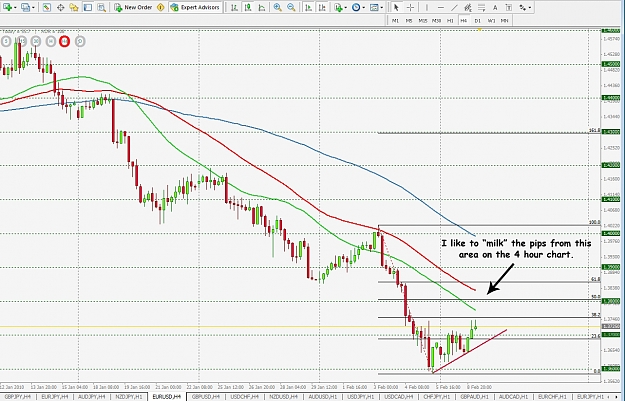
Task: Open the Data Window crosshair icon
Action: (60, 7)
